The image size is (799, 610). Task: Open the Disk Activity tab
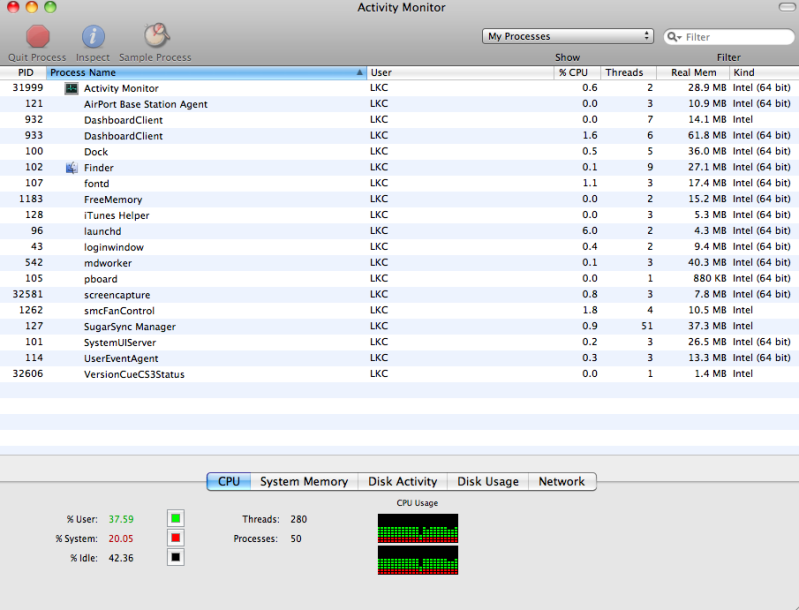click(x=403, y=482)
